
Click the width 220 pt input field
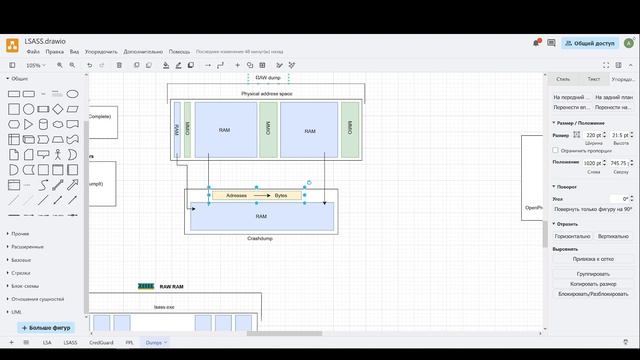click(x=593, y=135)
